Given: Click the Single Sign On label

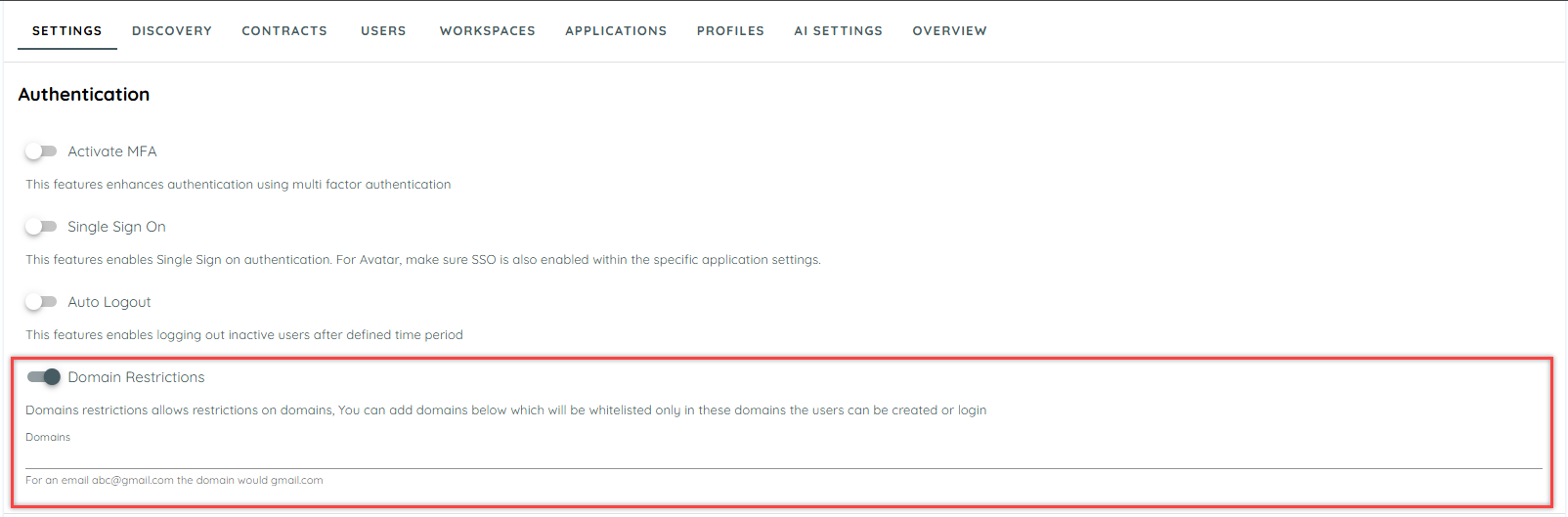Looking at the screenshot, I should pos(116,227).
